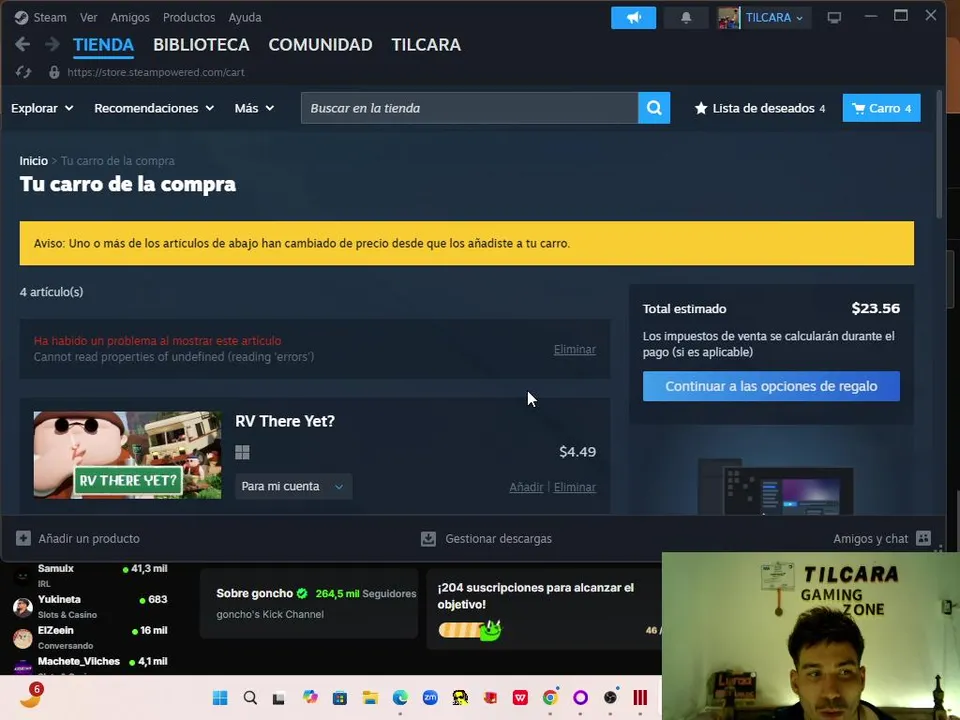Open the Windows Start button

220,697
